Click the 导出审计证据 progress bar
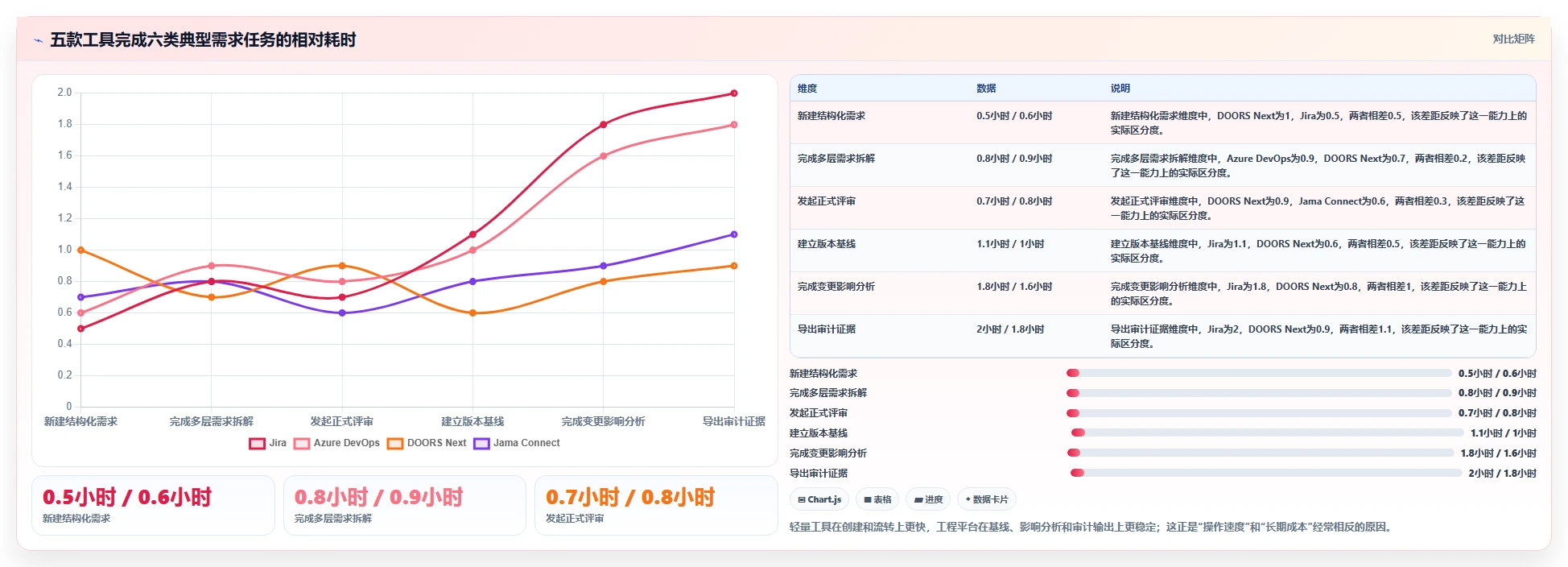The width and height of the screenshot is (1568, 567). click(1265, 473)
